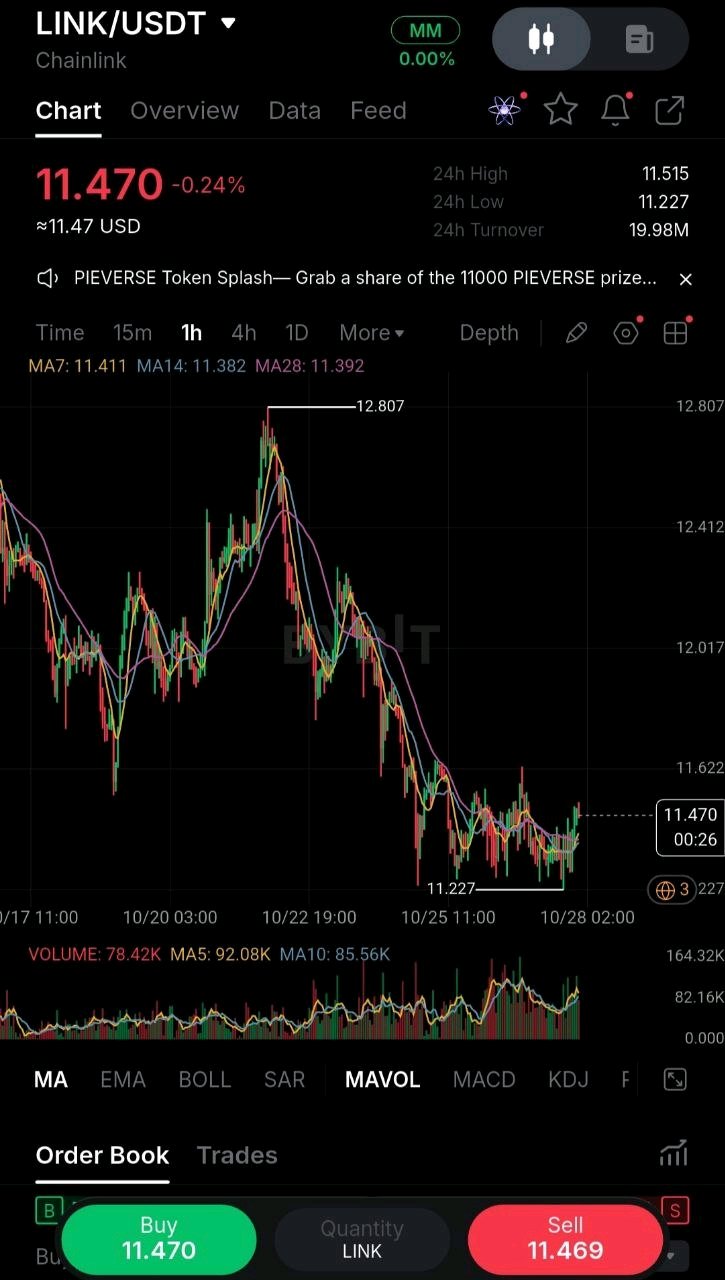Tap the MA14: 11.382 indicator value

pyautogui.click(x=191, y=366)
